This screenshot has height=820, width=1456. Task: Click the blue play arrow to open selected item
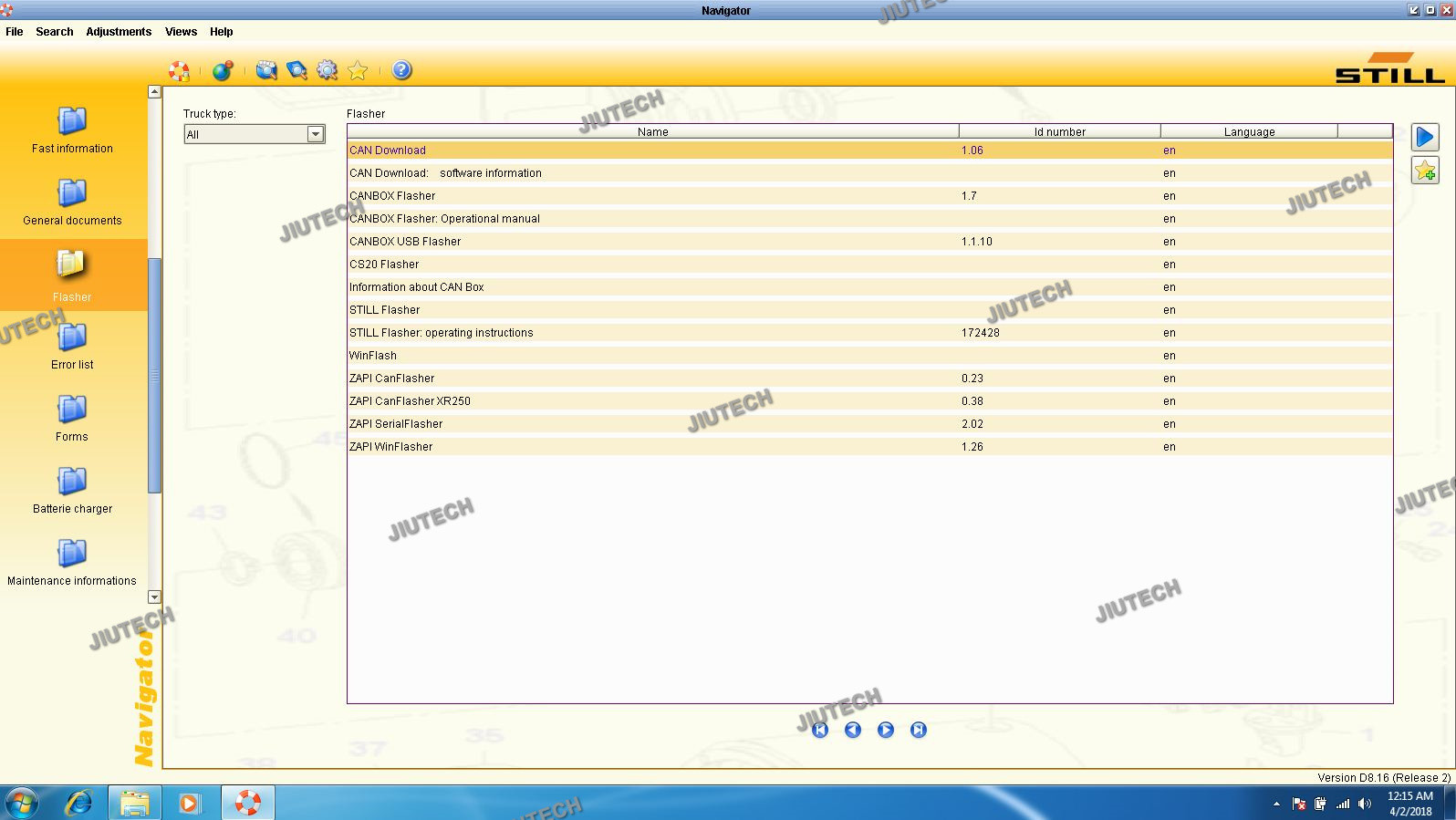(1425, 137)
